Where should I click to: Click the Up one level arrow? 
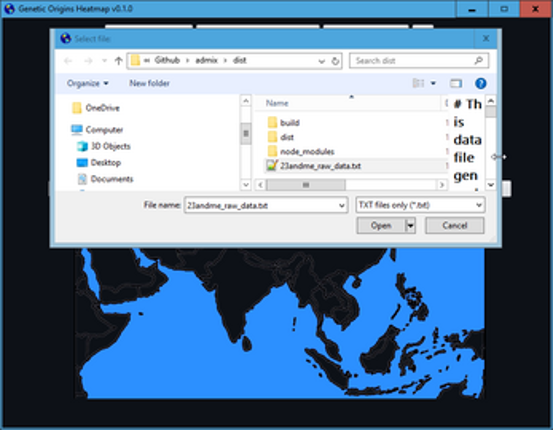coord(118,61)
